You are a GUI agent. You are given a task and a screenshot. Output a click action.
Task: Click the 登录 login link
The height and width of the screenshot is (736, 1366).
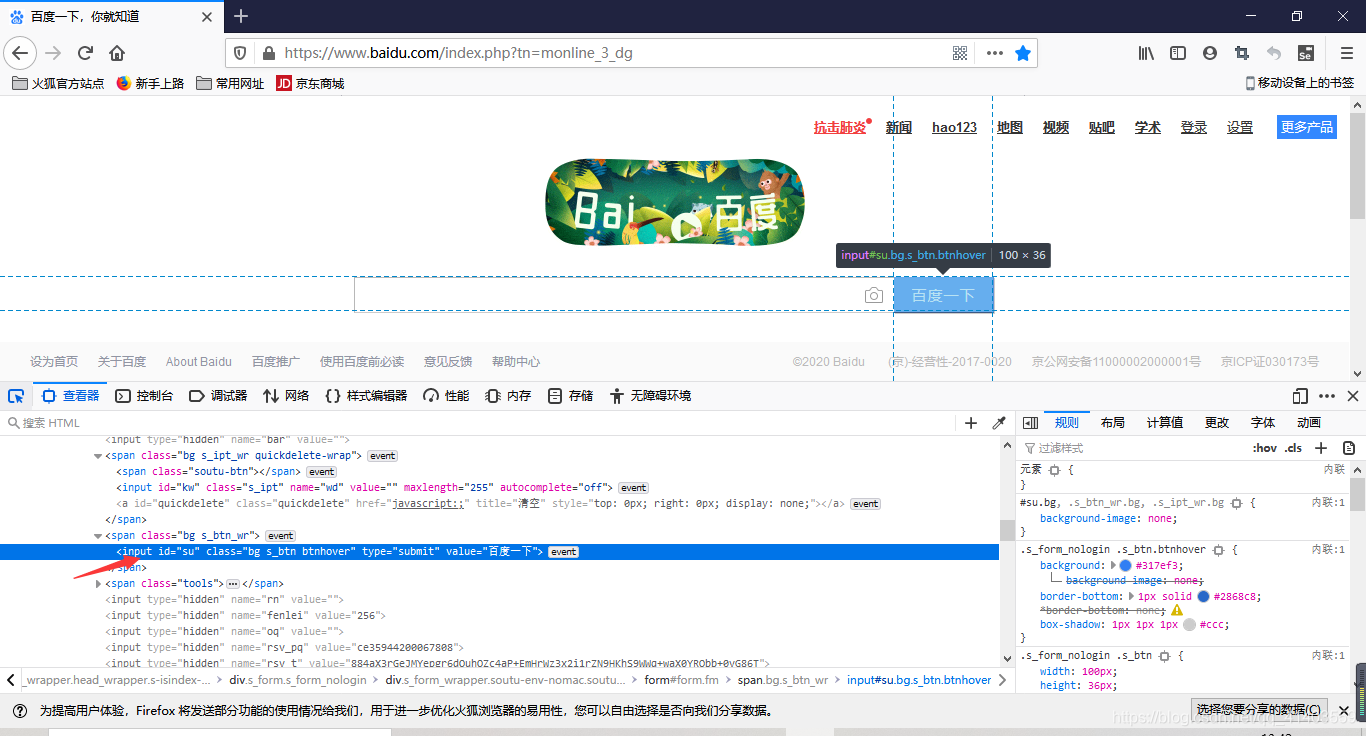click(1194, 127)
